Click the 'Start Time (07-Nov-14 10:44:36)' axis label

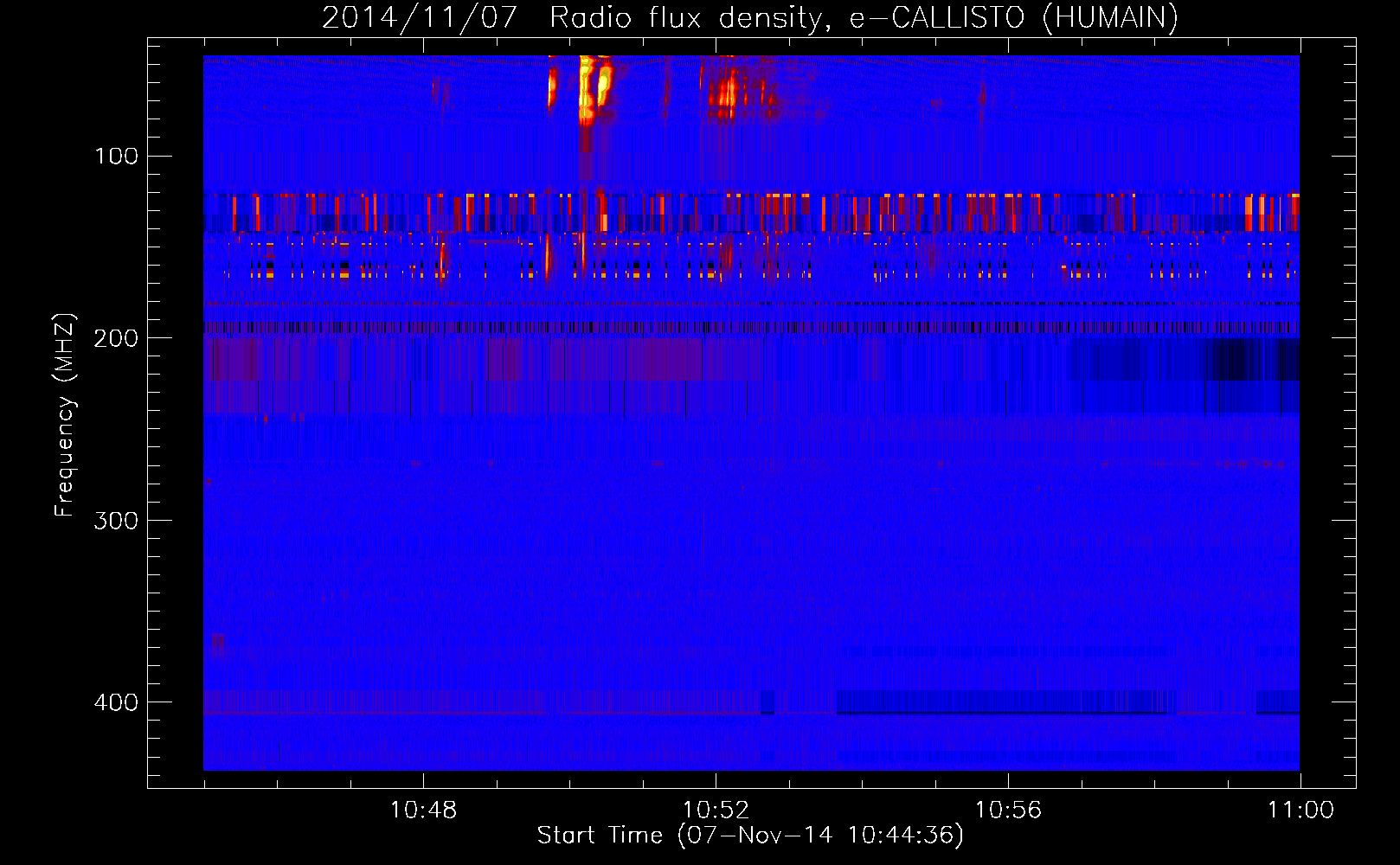click(750, 836)
